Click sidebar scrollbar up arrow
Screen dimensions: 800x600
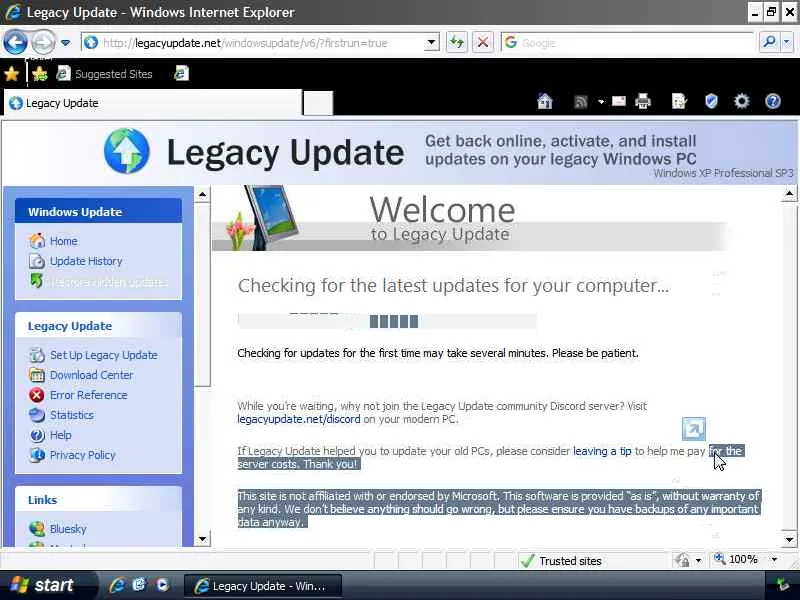(203, 194)
